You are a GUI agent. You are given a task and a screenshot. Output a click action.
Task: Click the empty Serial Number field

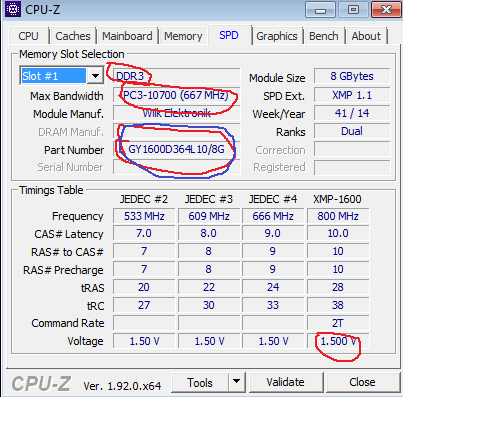tap(177, 167)
